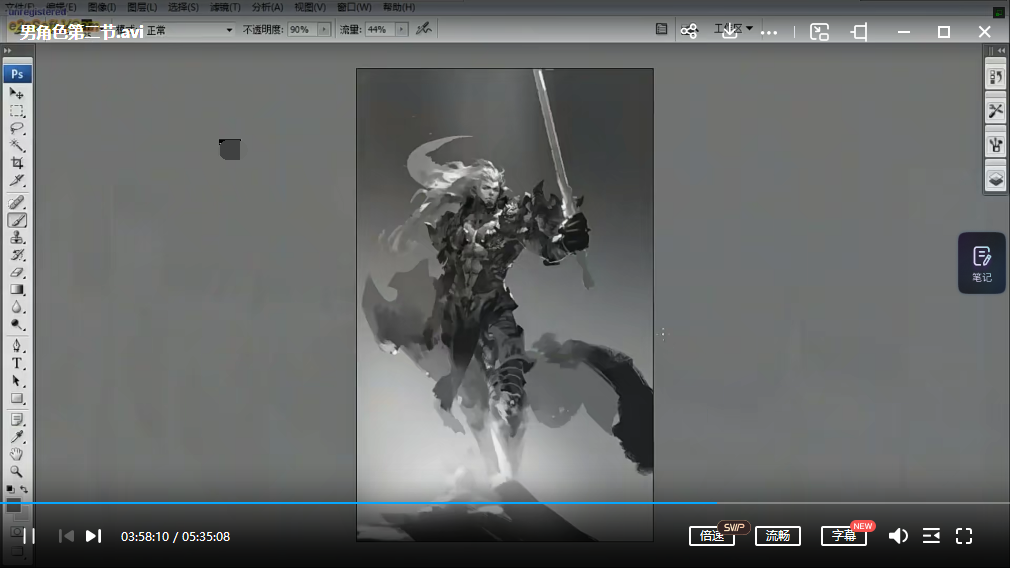Toggle the airbrush option
This screenshot has height=568, width=1010.
[x=423, y=29]
